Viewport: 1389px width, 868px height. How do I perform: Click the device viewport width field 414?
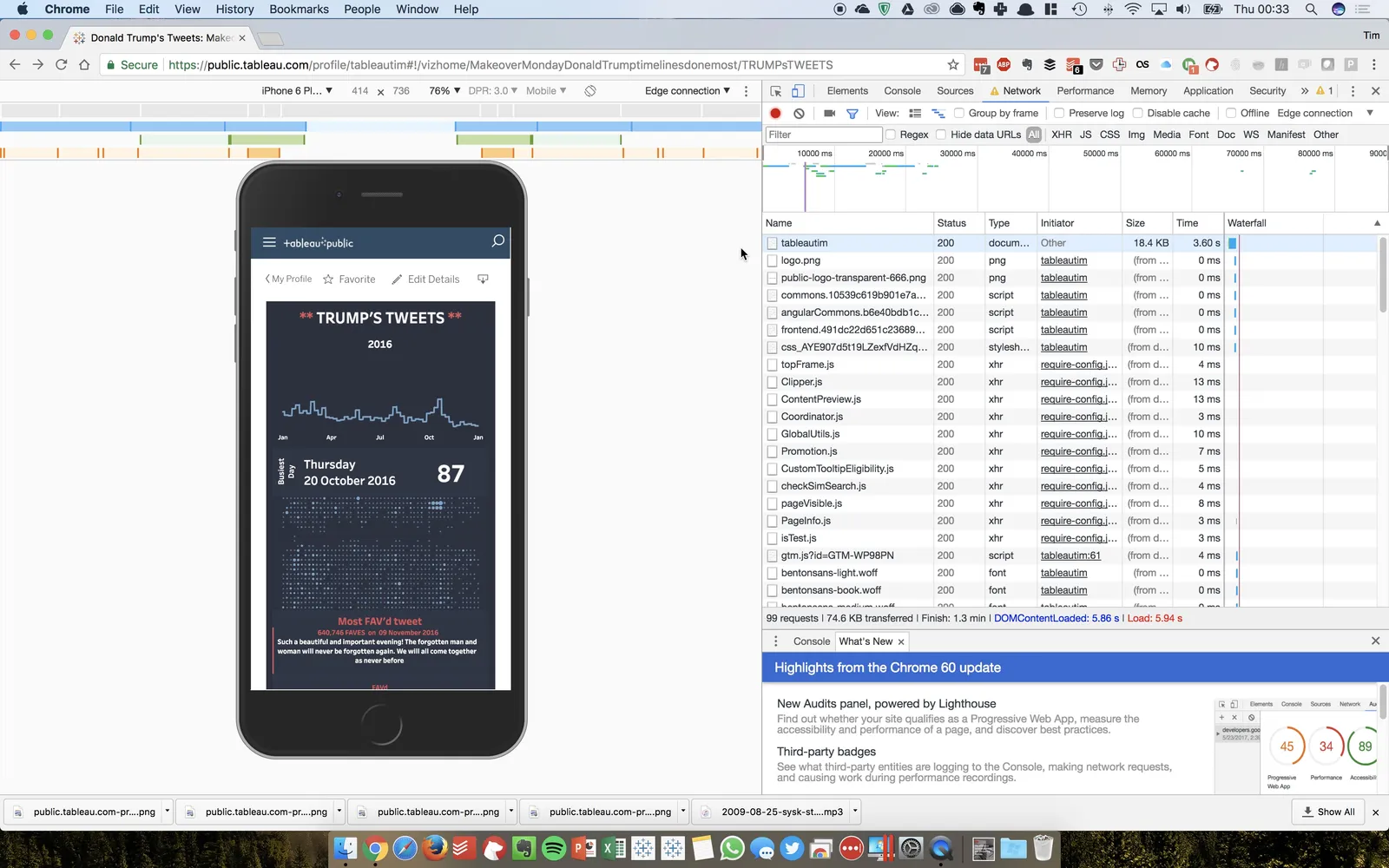click(x=359, y=90)
